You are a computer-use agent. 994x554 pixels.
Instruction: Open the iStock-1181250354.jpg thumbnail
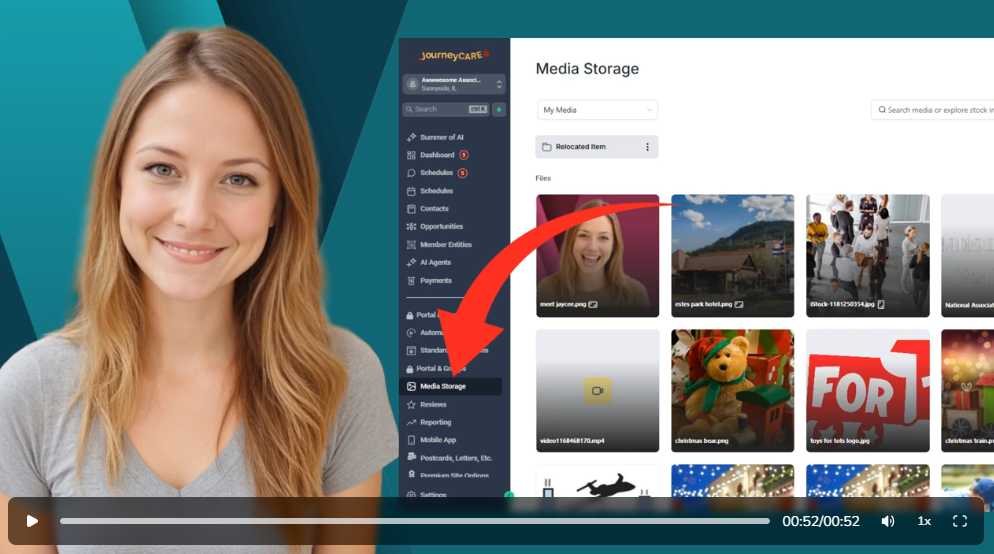pyautogui.click(x=867, y=255)
